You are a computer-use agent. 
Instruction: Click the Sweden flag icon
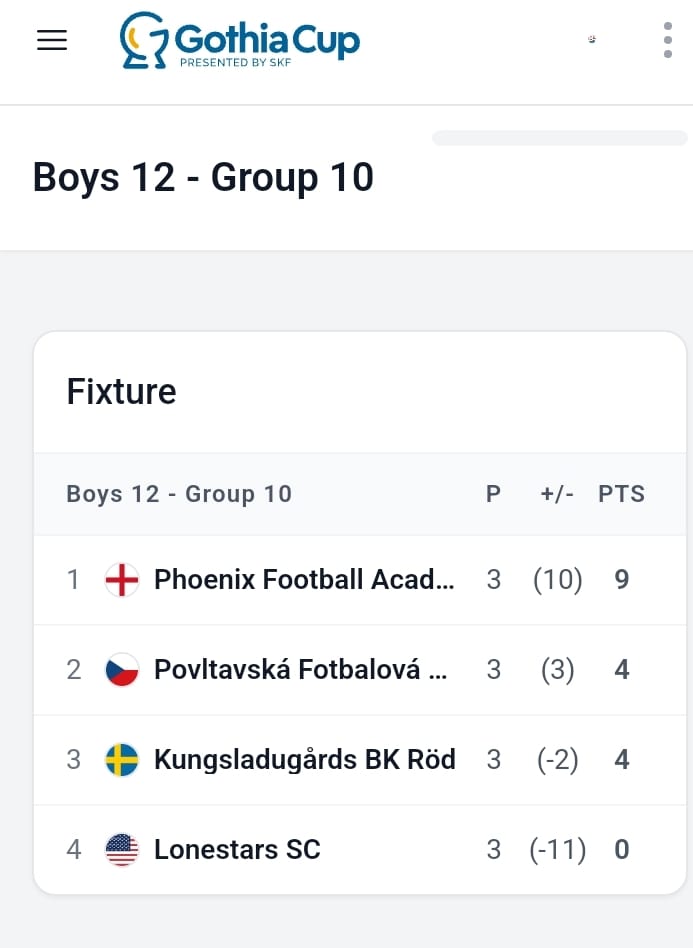coord(122,760)
